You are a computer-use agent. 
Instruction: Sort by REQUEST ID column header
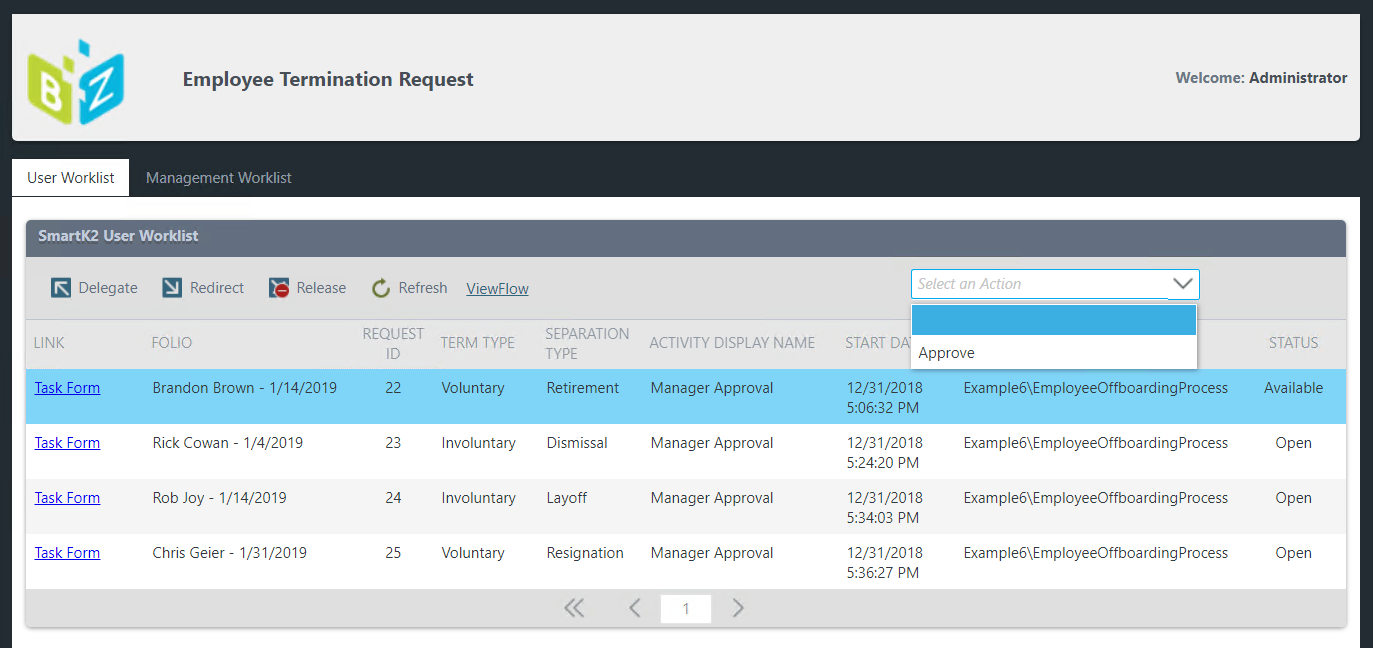[393, 343]
